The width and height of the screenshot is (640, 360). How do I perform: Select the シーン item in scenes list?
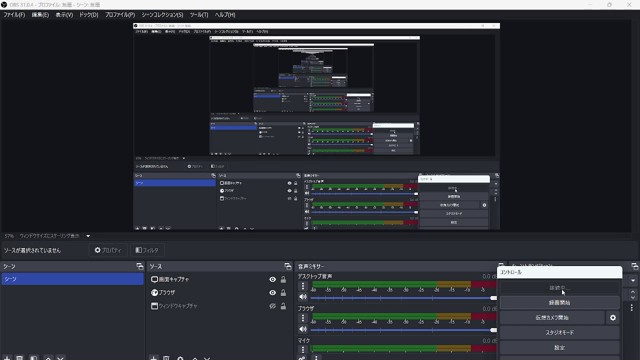(x=72, y=279)
